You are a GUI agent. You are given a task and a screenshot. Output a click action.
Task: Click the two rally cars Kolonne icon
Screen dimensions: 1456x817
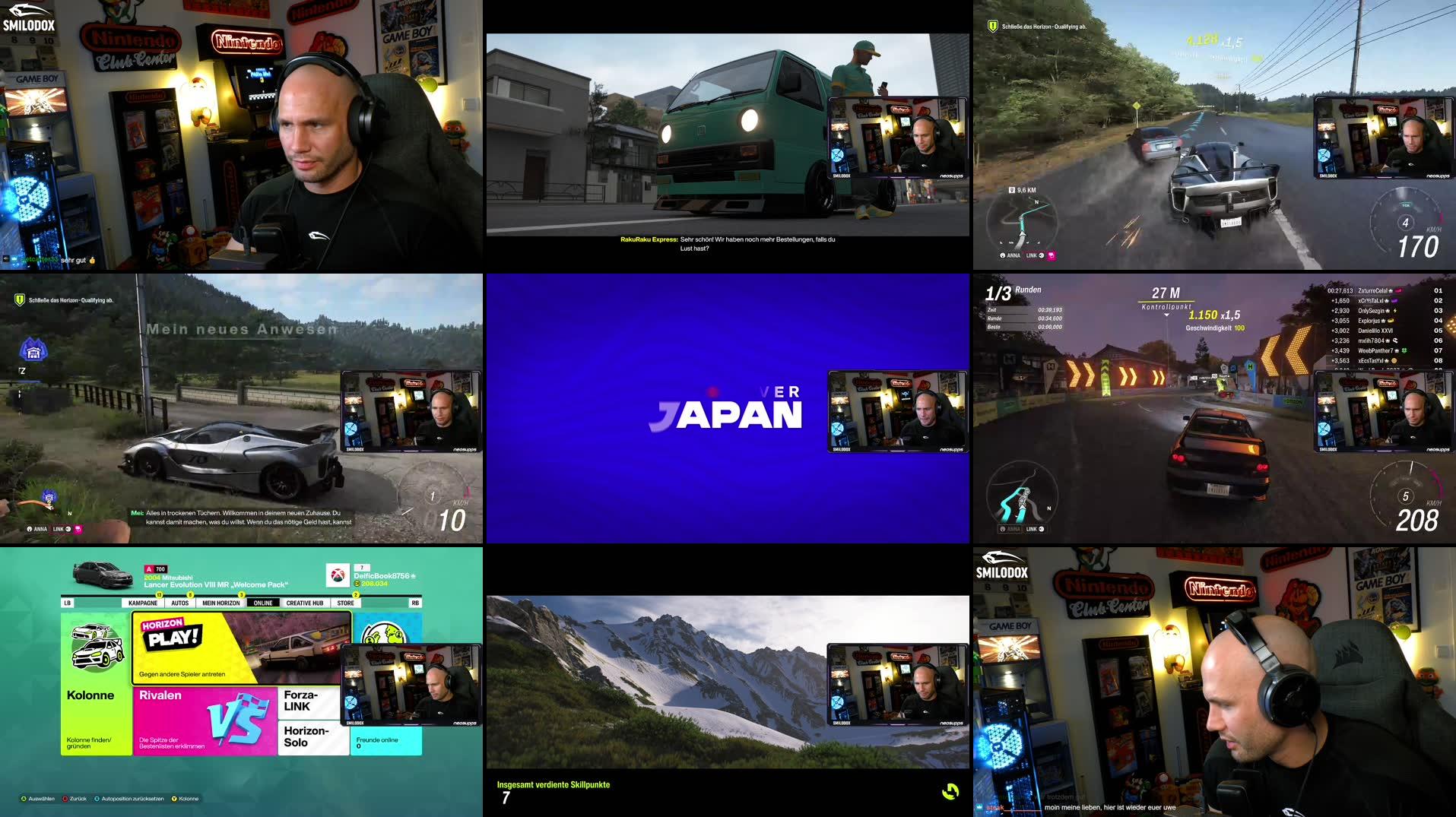pyautogui.click(x=97, y=647)
